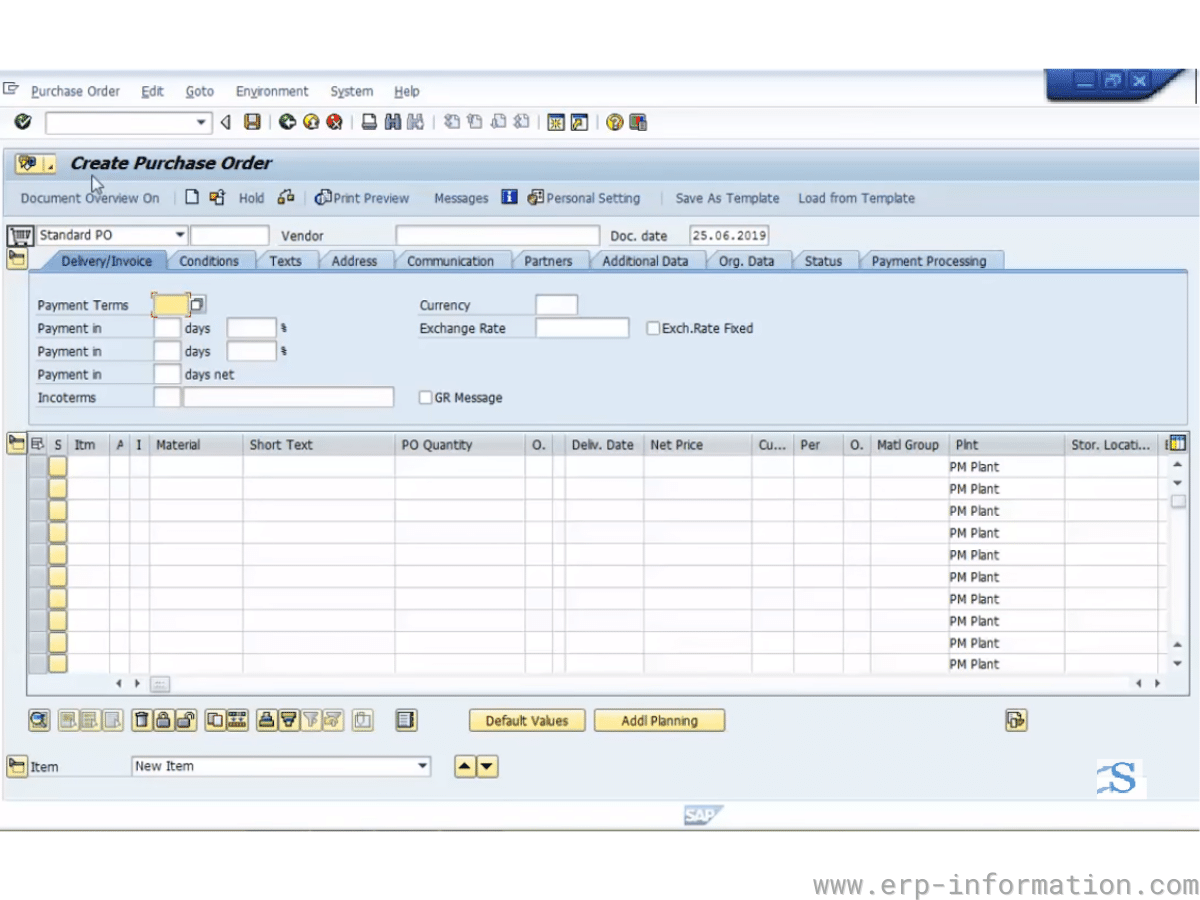1200x900 pixels.
Task: Click the yellow Help question mark icon
Action: pyautogui.click(x=615, y=122)
